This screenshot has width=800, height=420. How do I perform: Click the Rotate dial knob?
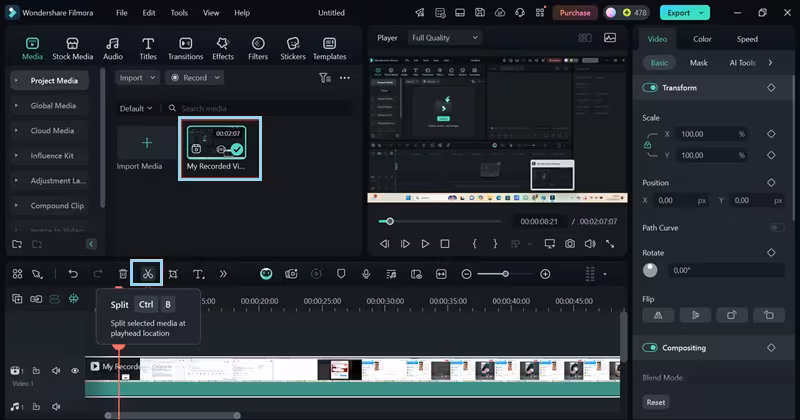(650, 270)
